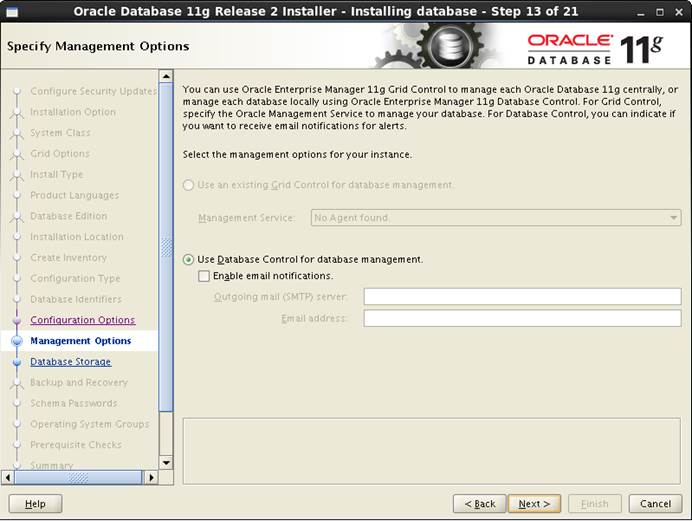
Task: Click the Backup and Recovery step
Action: point(79,382)
